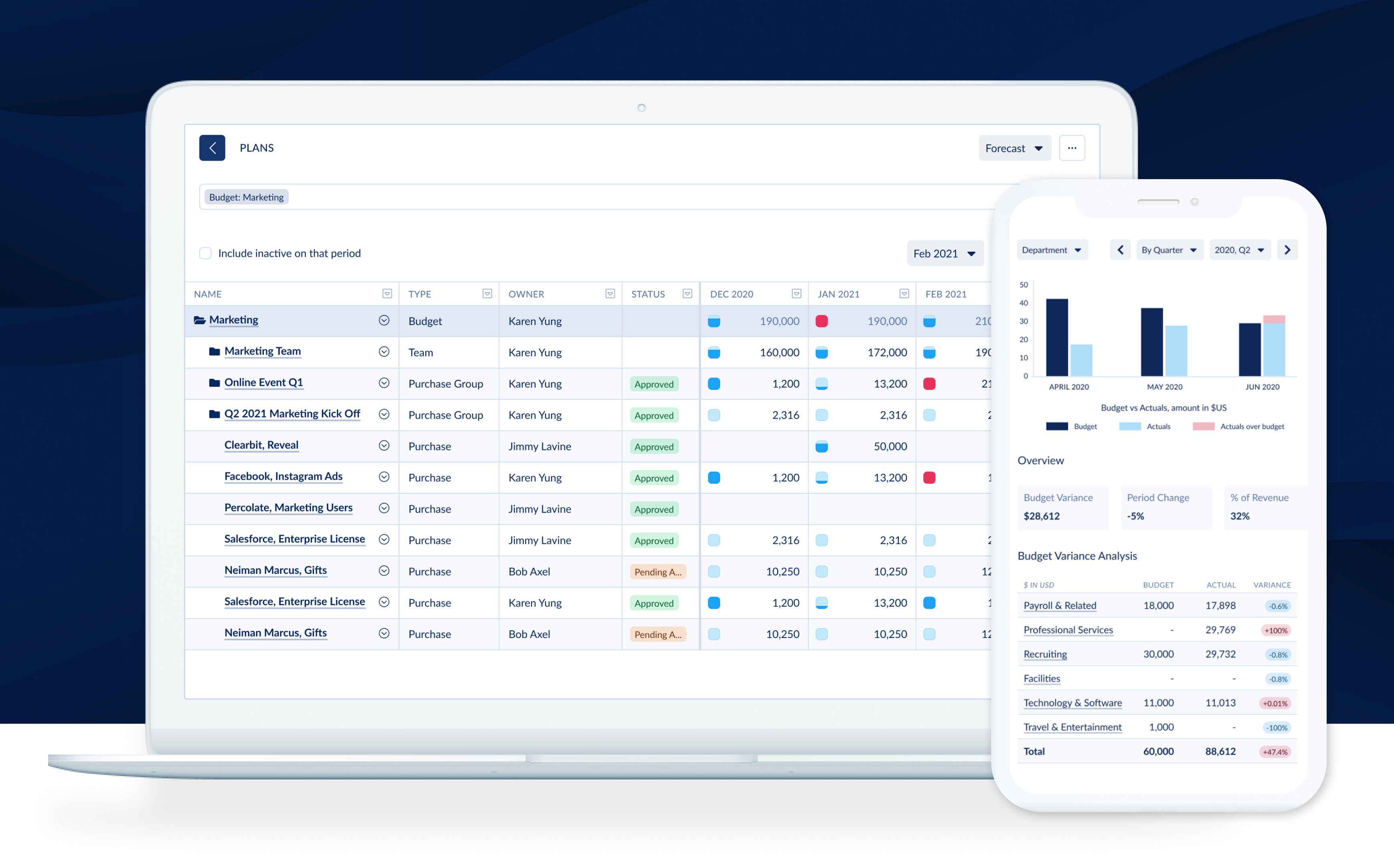
Task: Click the previous-period left chevron above the mobile chart
Action: [1120, 249]
